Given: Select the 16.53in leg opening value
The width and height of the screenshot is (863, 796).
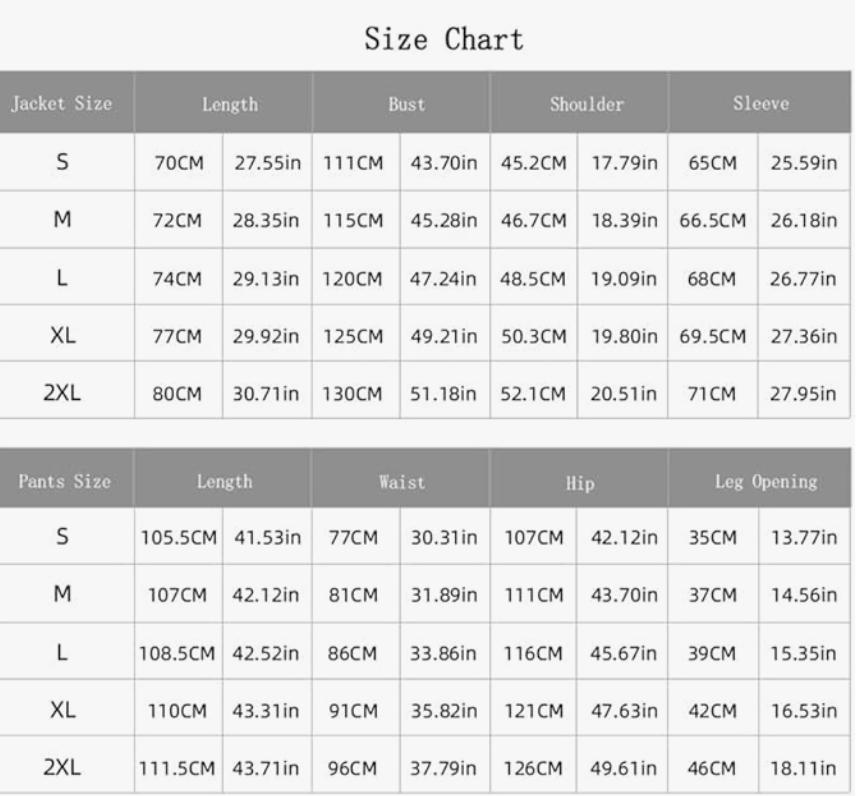Looking at the screenshot, I should [x=804, y=710].
